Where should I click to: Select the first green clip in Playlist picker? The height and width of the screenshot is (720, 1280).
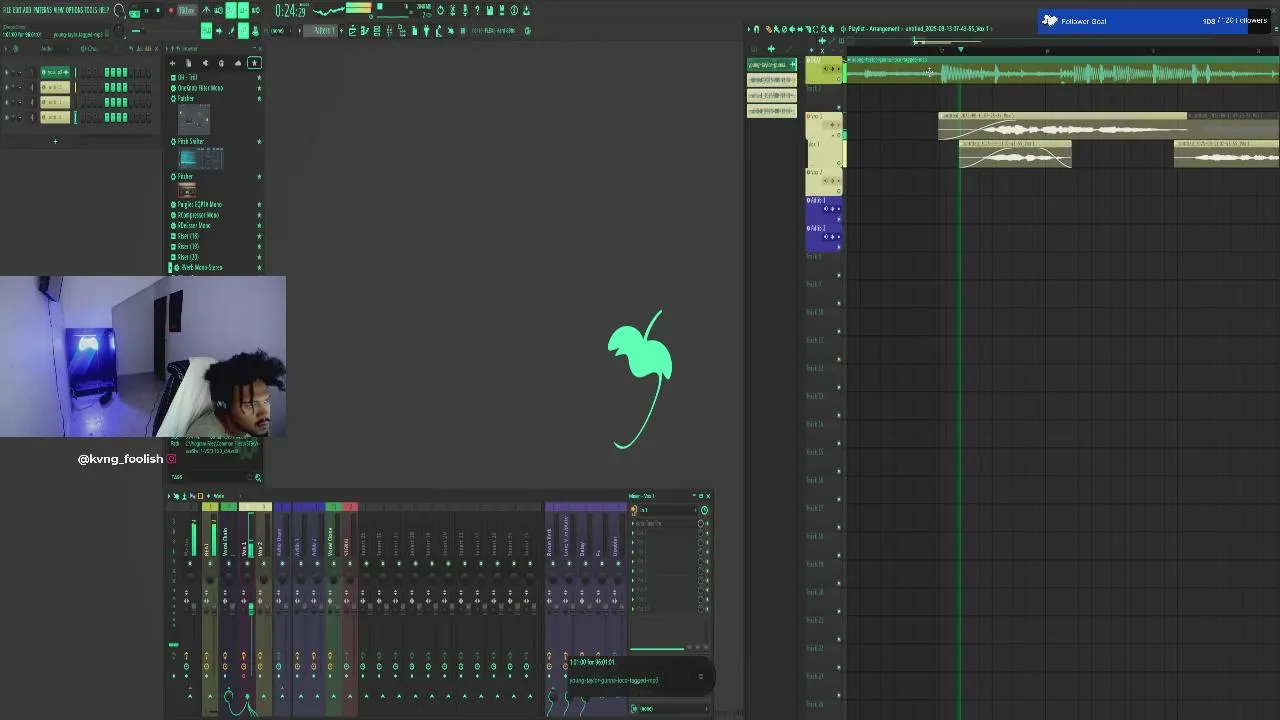772,65
